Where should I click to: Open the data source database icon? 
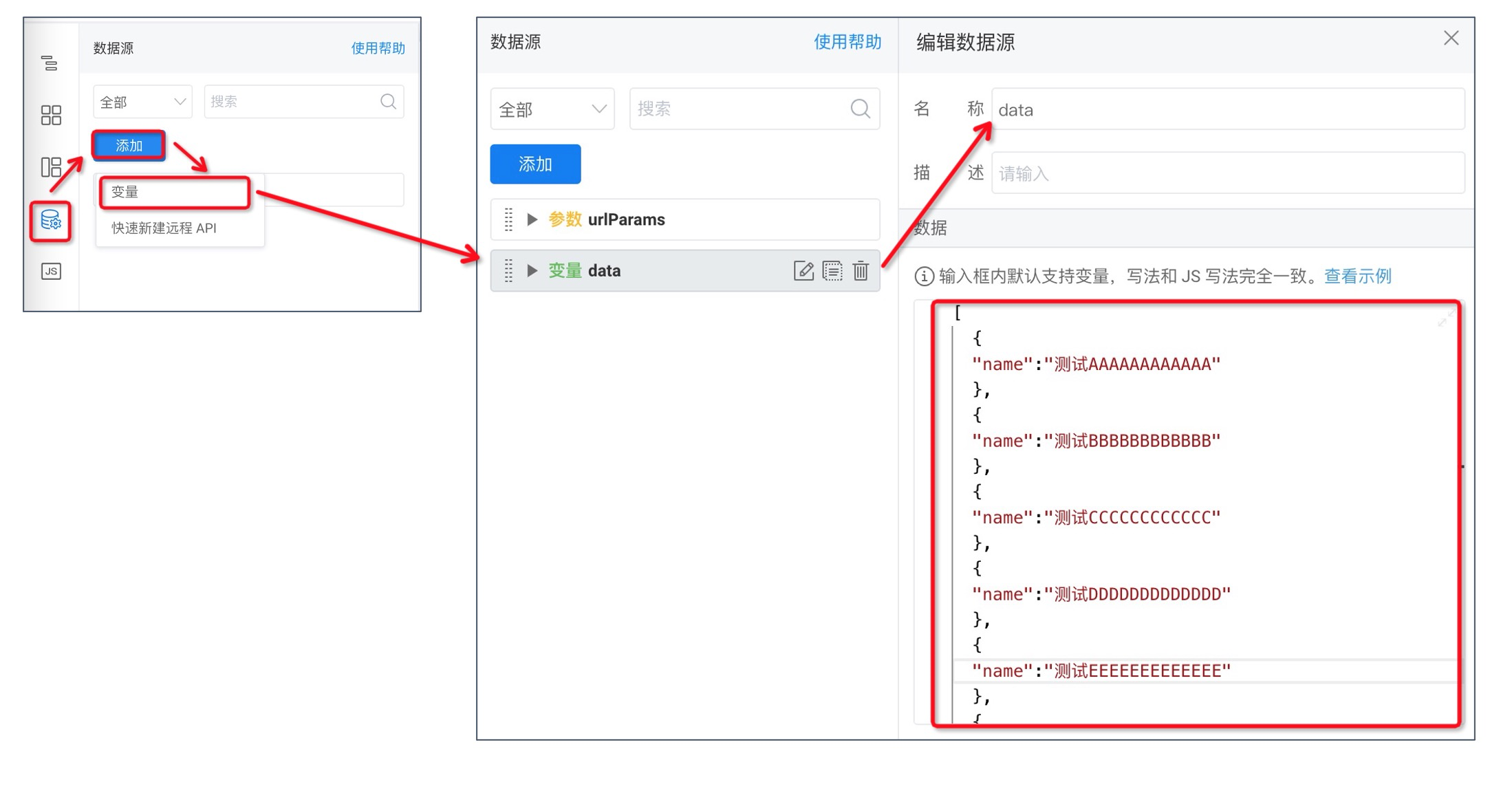click(51, 220)
